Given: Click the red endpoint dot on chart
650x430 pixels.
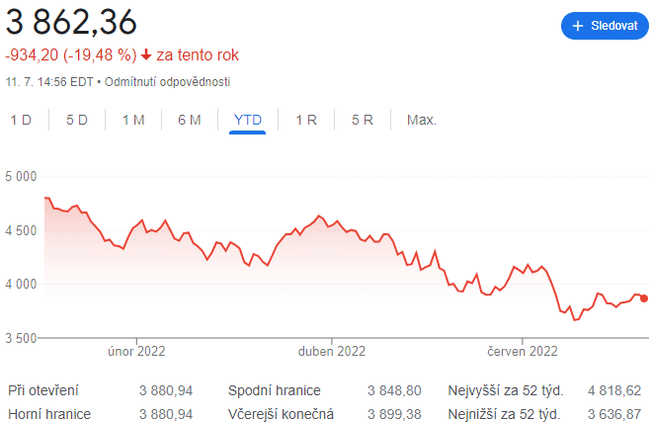Looking at the screenshot, I should pos(643,298).
